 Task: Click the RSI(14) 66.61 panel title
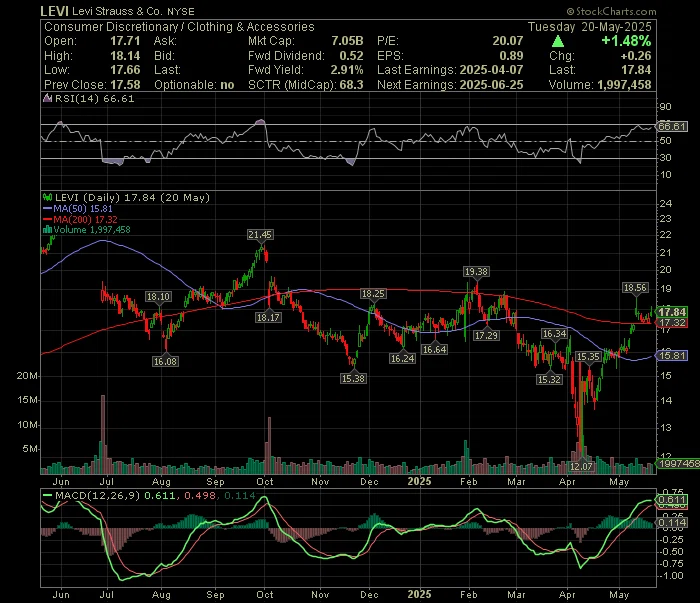point(94,99)
